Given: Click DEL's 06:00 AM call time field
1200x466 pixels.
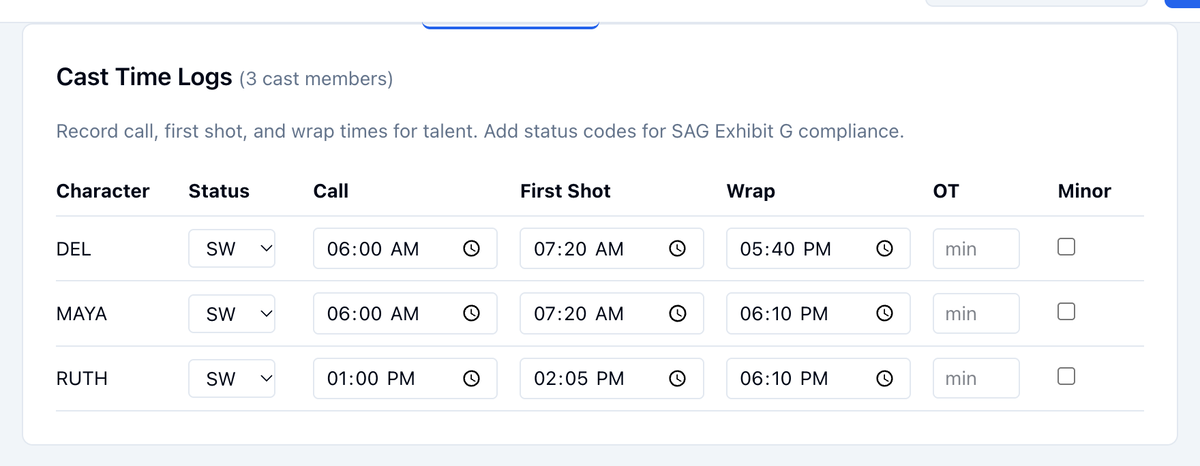Looking at the screenshot, I should pos(405,249).
